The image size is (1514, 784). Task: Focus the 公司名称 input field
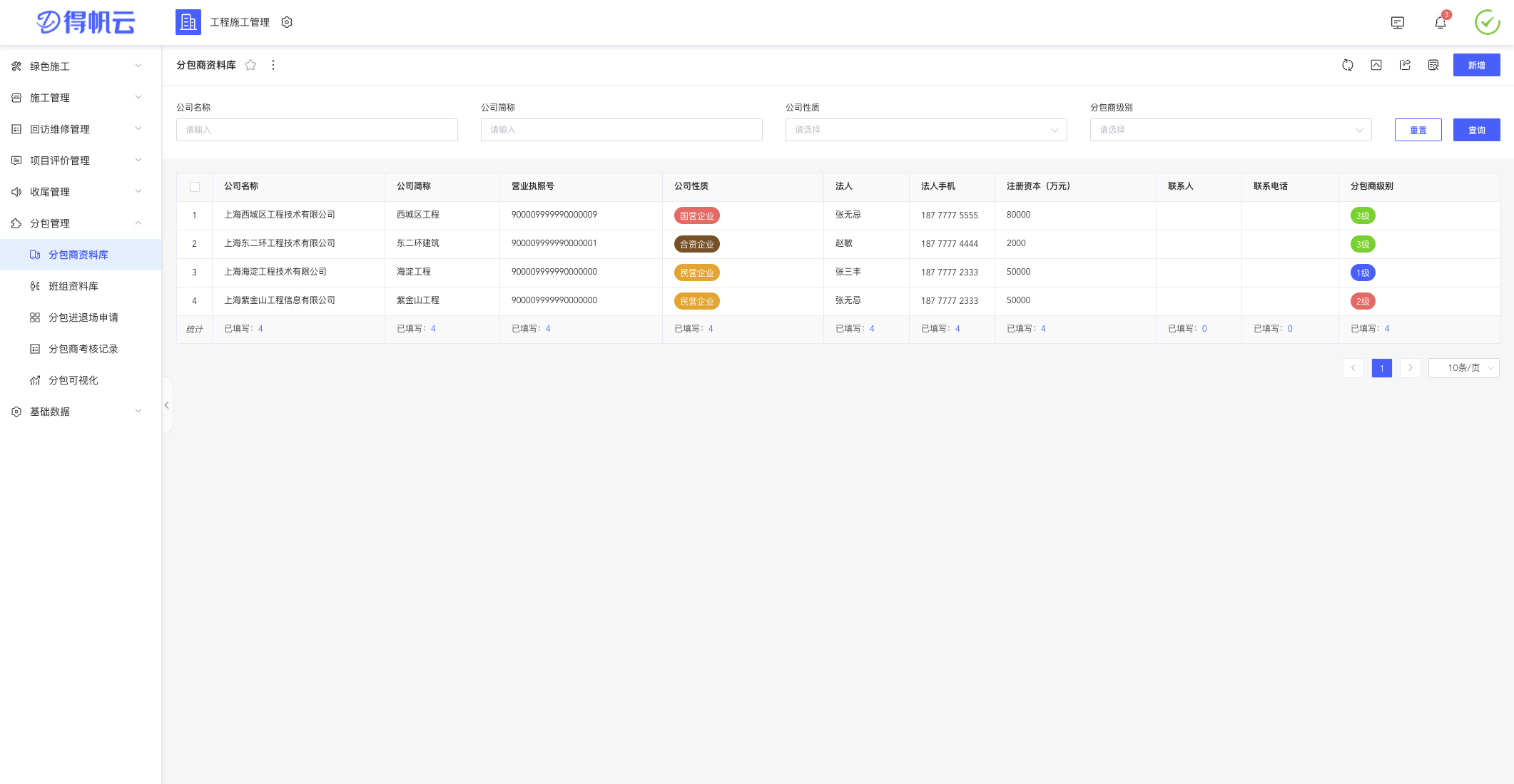click(x=317, y=130)
